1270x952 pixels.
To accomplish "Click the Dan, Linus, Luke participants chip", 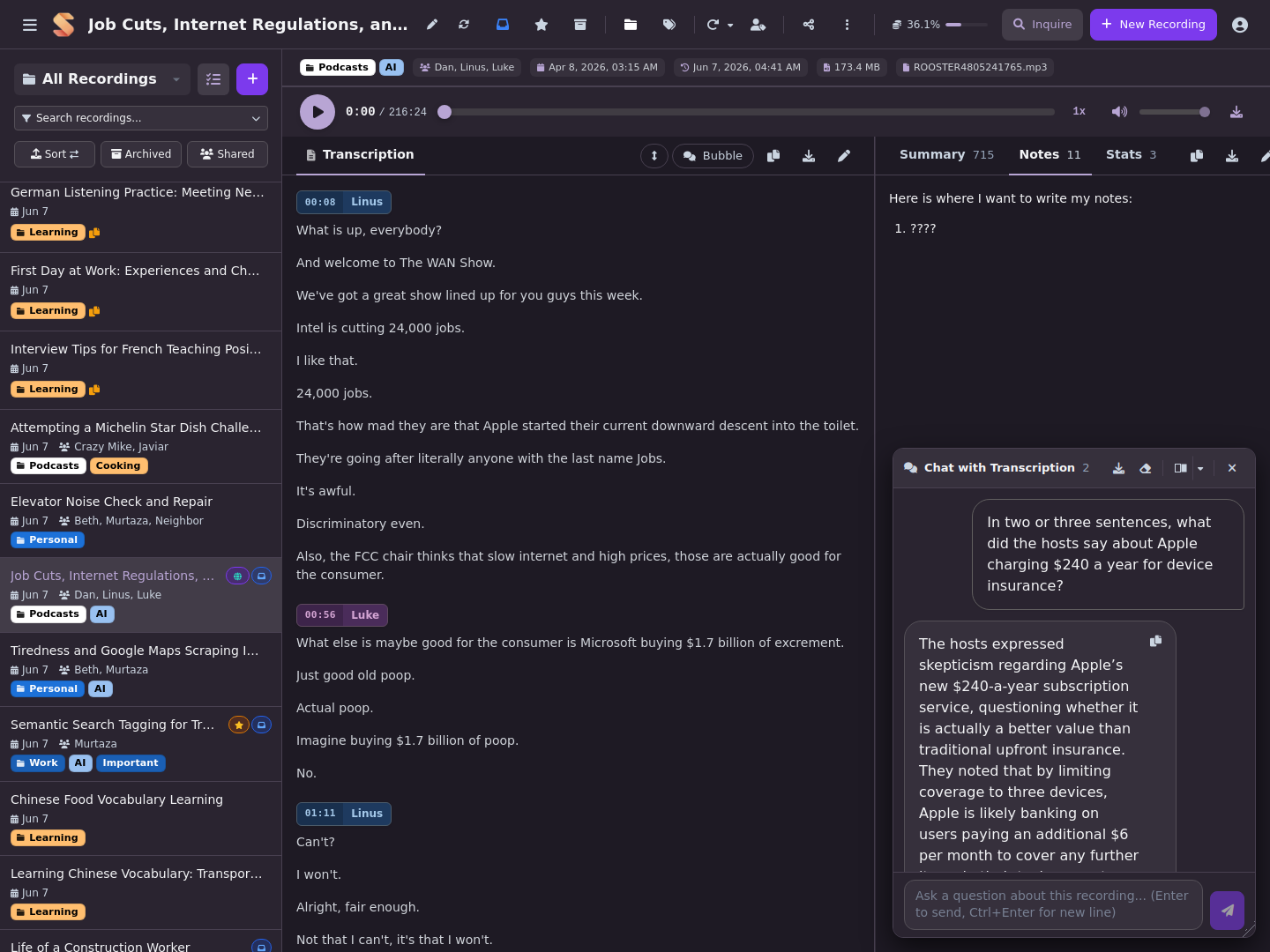I will tap(467, 67).
